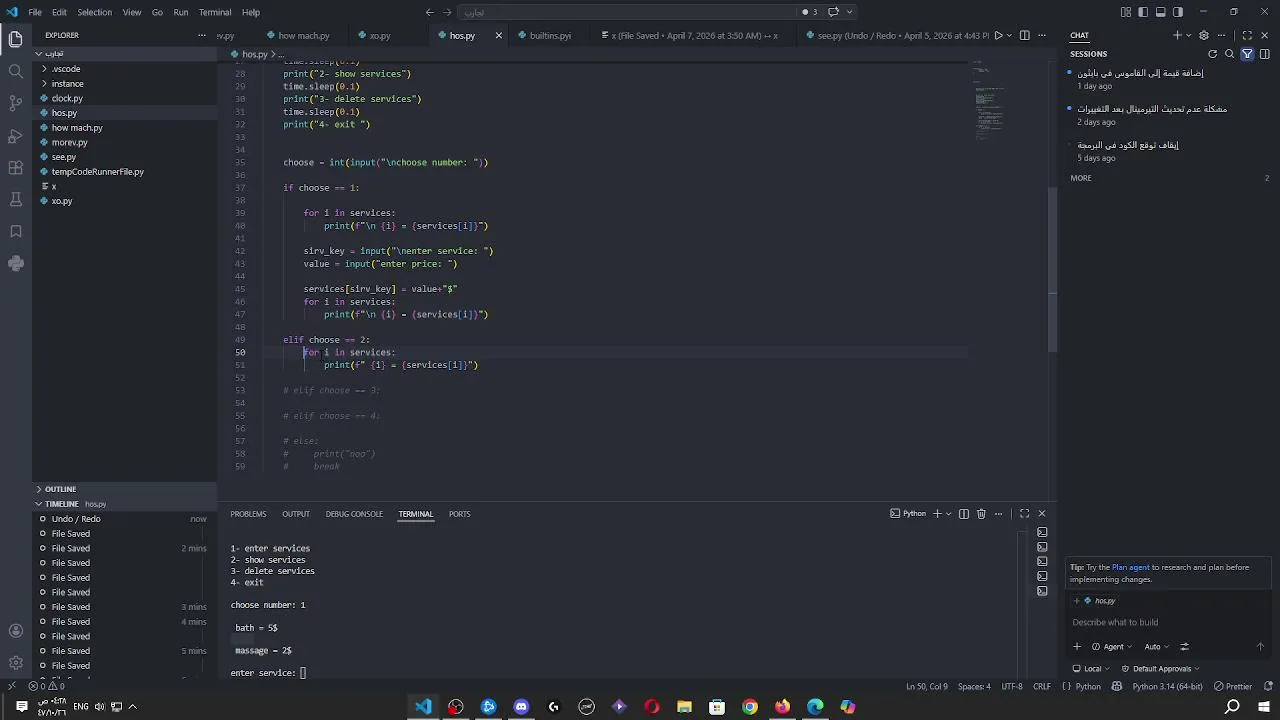Image resolution: width=1280 pixels, height=720 pixels.
Task: Change the Spaces: 4 indentation setting
Action: pyautogui.click(x=974, y=687)
